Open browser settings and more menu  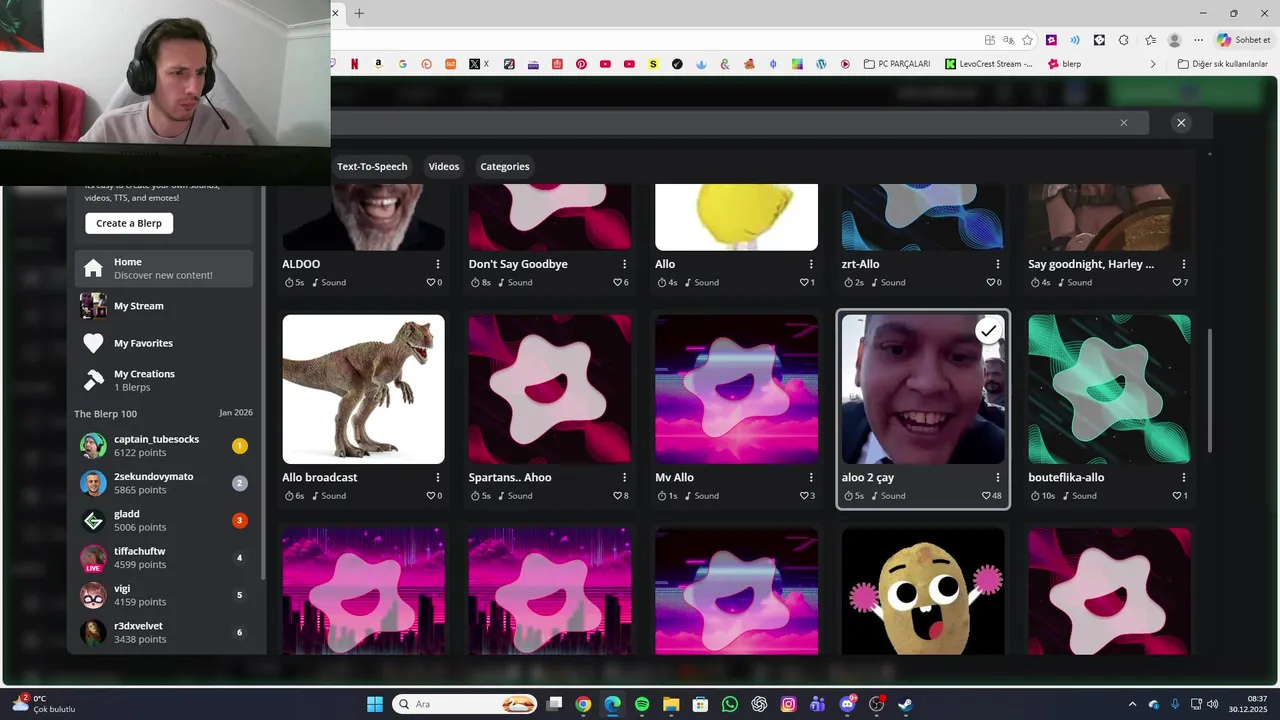(x=1198, y=40)
